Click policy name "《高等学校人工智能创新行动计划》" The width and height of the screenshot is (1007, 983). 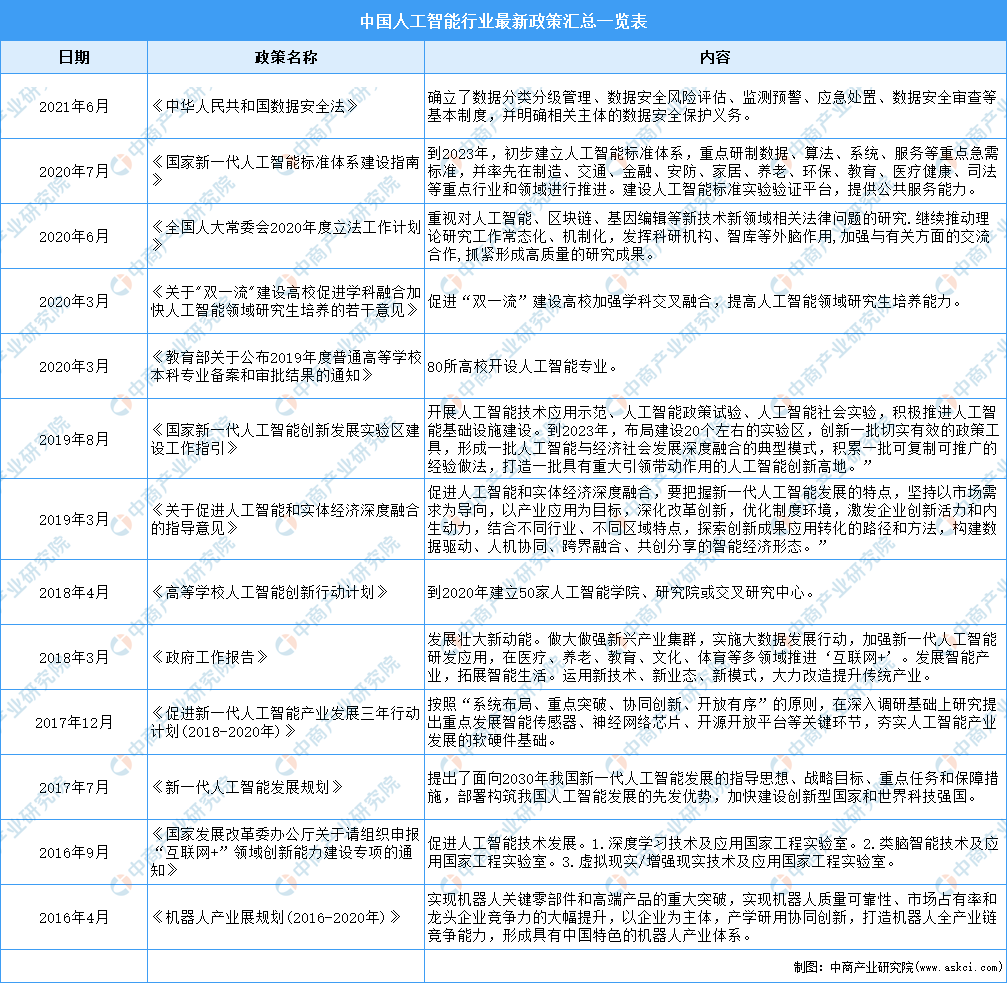(x=270, y=592)
